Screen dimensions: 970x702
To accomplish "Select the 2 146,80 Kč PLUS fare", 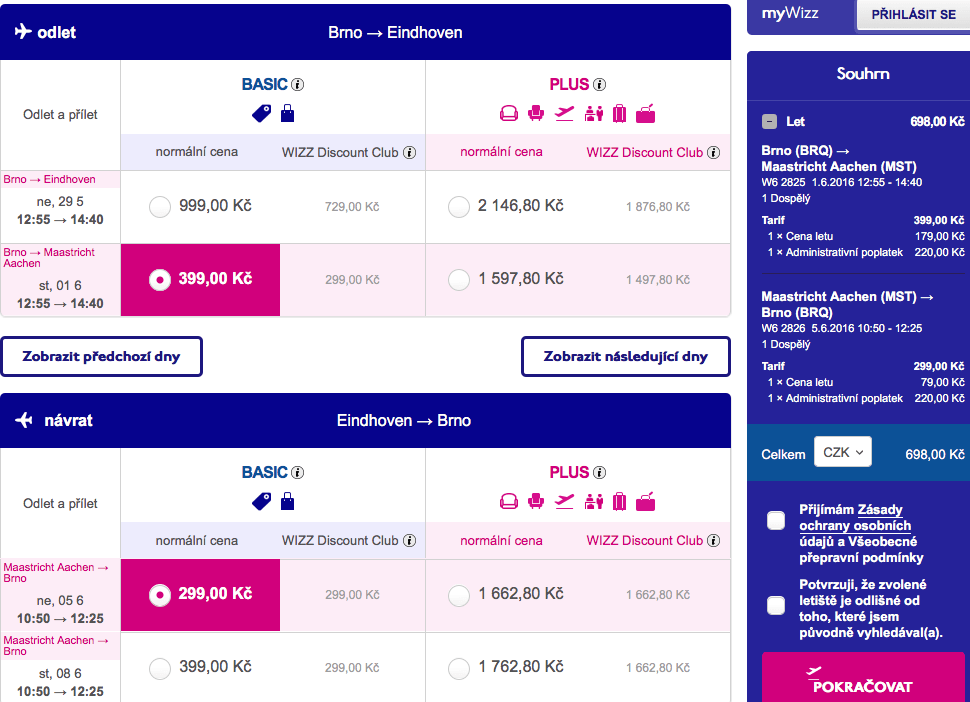I will 459,207.
